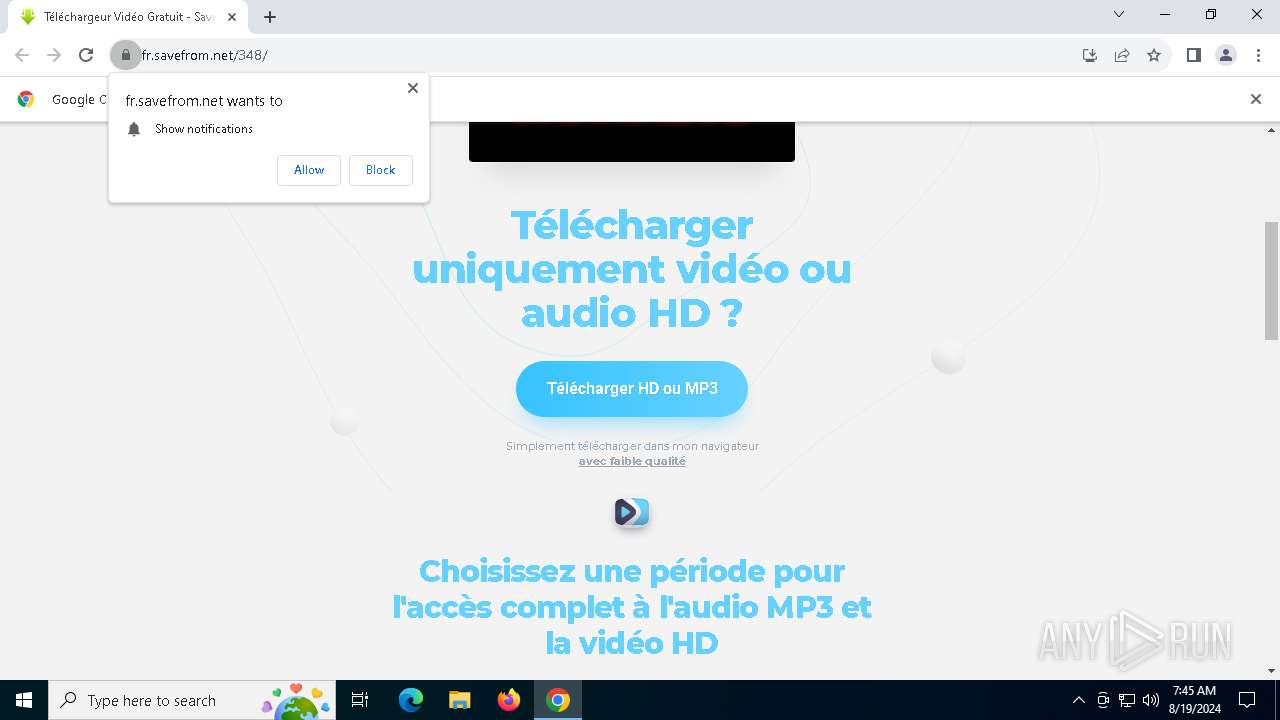Click the Show notifications label
Image resolution: width=1280 pixels, height=720 pixels.
click(204, 129)
